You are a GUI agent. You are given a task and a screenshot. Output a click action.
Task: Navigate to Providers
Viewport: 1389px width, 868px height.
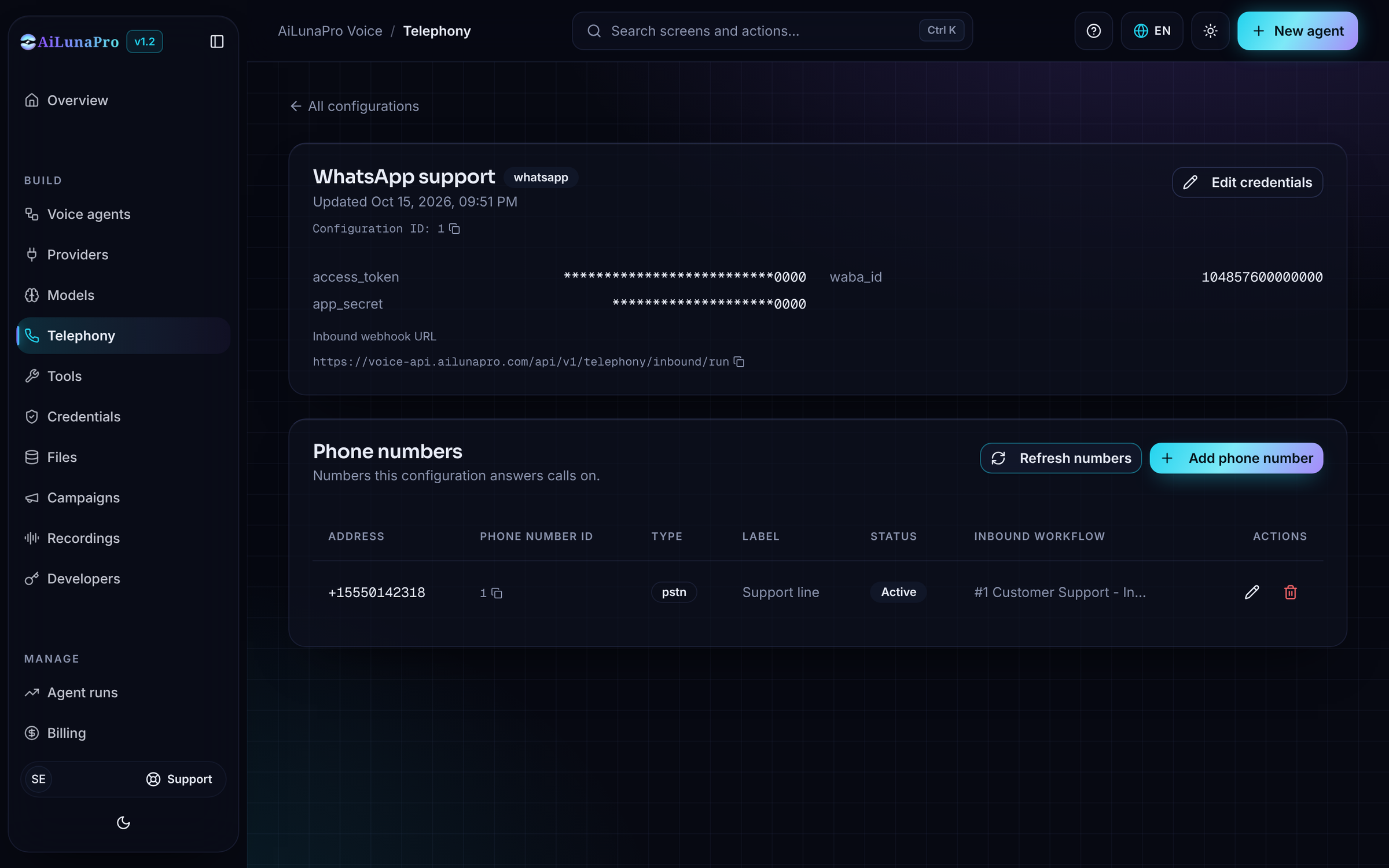123,255
